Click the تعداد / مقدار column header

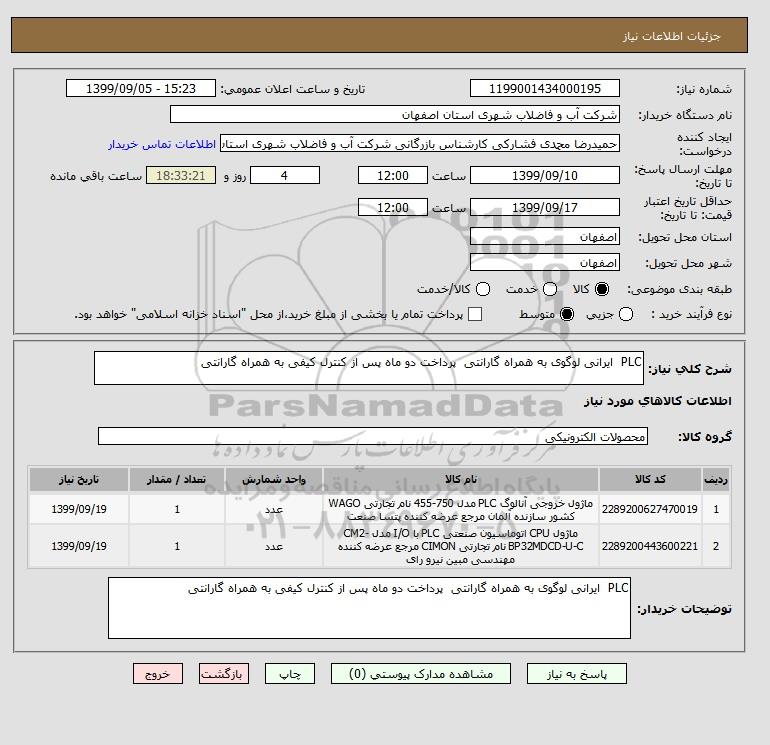pyautogui.click(x=177, y=479)
